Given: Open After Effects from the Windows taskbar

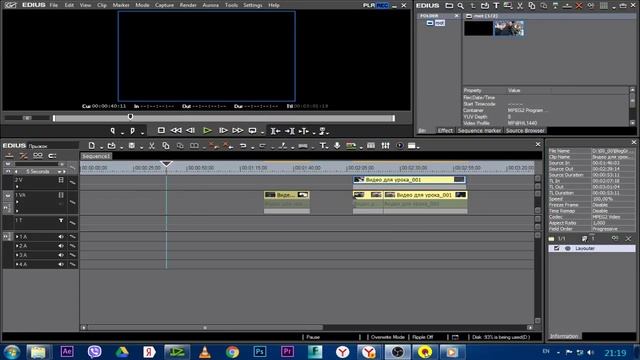Looking at the screenshot, I should point(67,351).
